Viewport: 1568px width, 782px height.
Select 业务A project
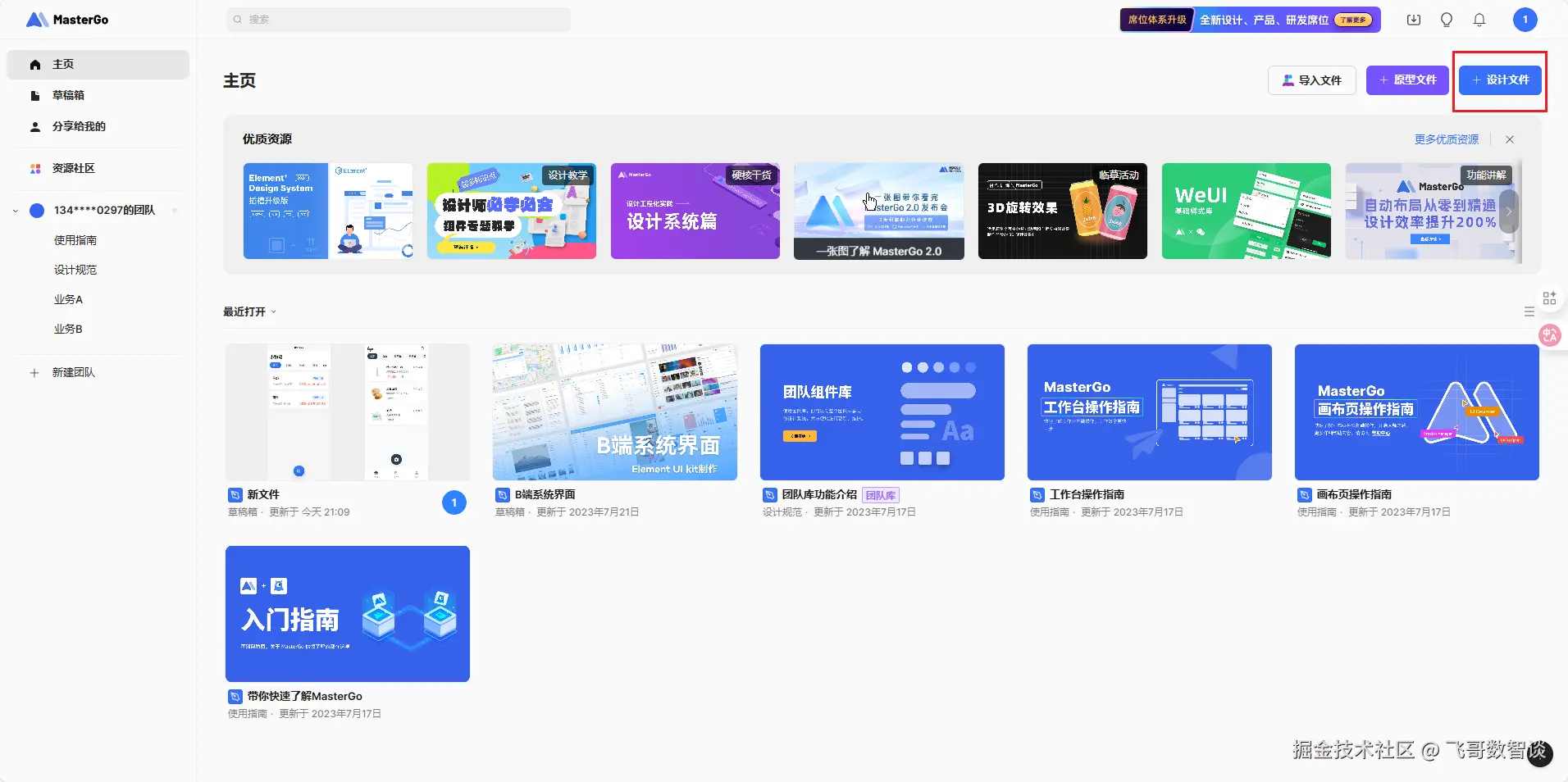(x=69, y=299)
